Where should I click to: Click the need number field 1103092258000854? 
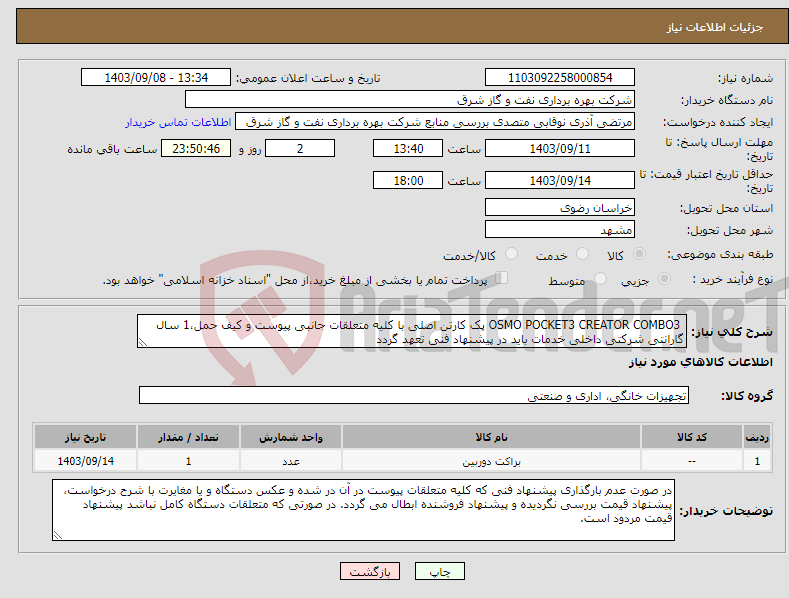coord(560,78)
